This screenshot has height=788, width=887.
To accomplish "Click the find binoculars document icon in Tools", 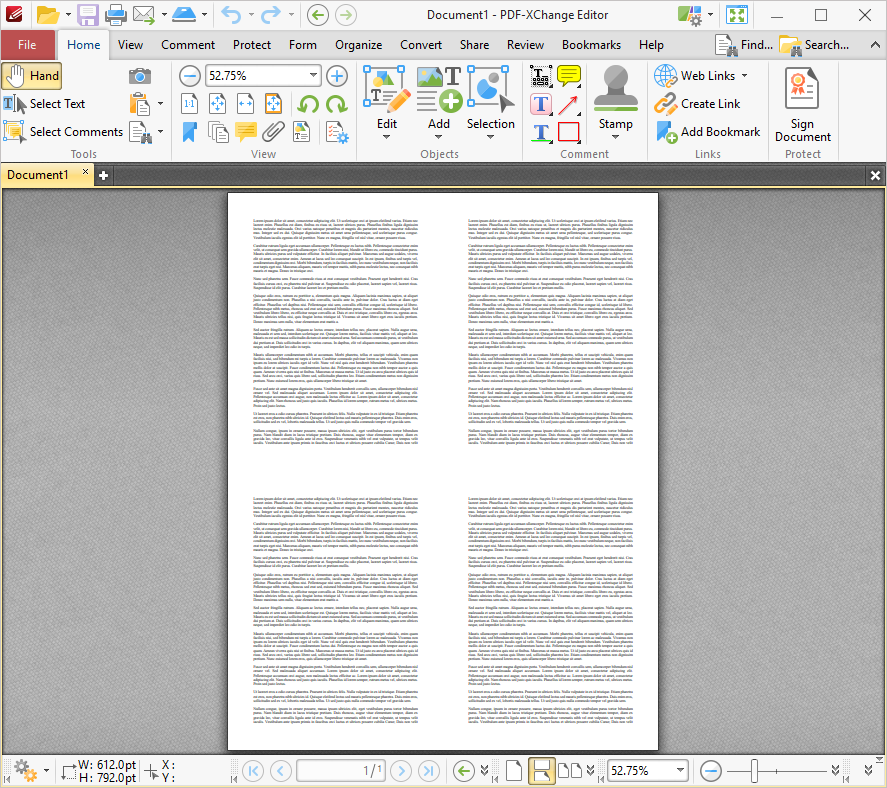I will point(140,132).
